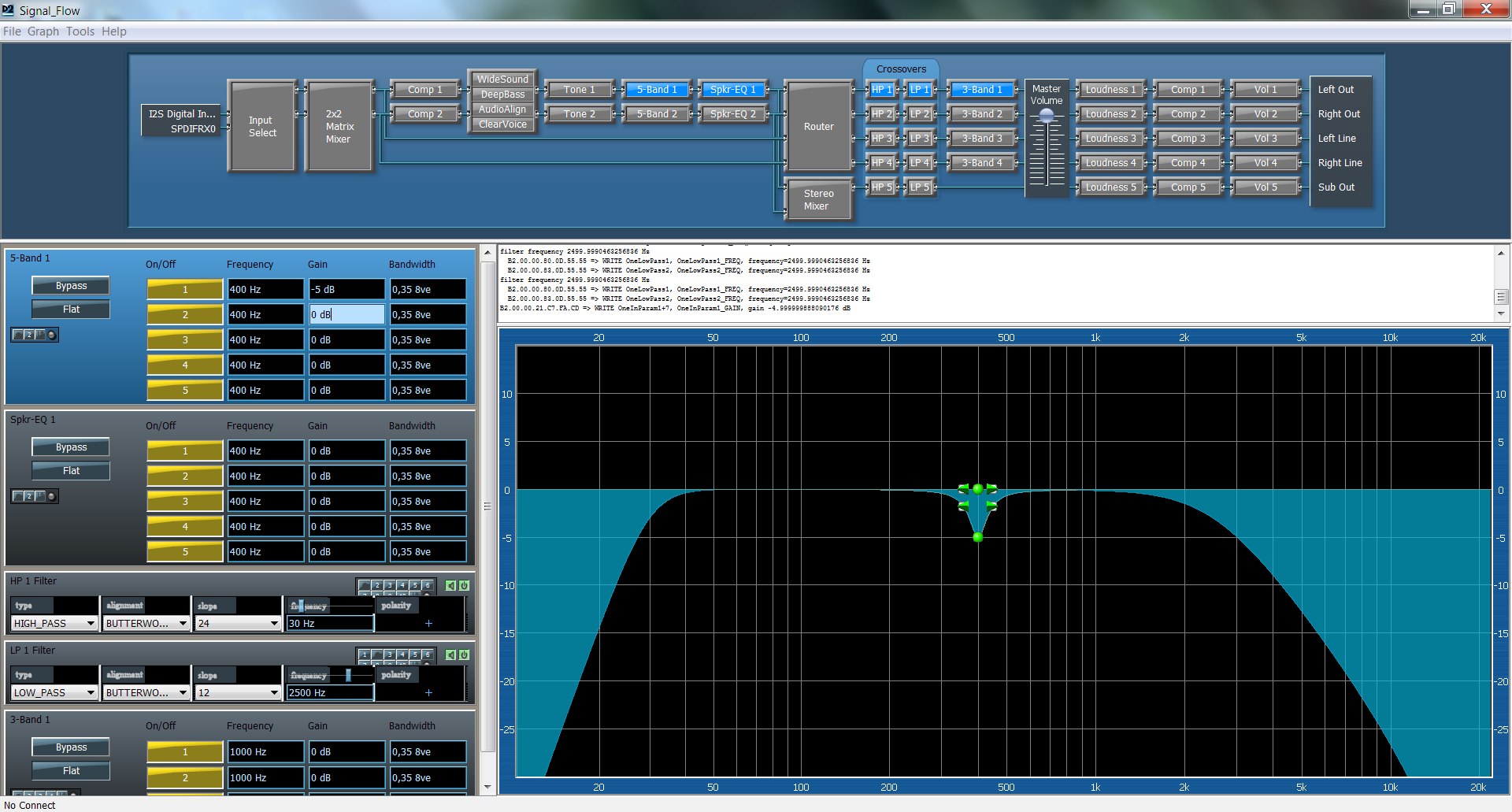This screenshot has width=1512, height=812.
Task: Open the LP 1 Filter slope dropdown
Action: pyautogui.click(x=274, y=693)
